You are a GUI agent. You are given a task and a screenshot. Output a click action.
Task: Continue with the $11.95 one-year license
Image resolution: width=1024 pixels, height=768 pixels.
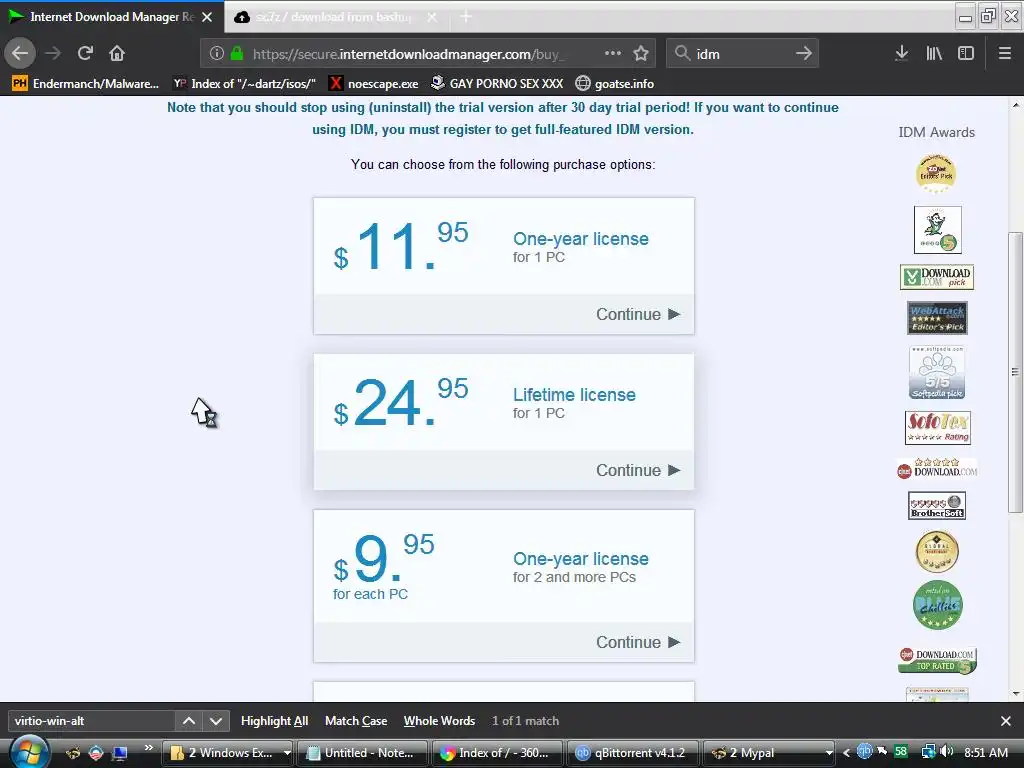click(x=638, y=314)
